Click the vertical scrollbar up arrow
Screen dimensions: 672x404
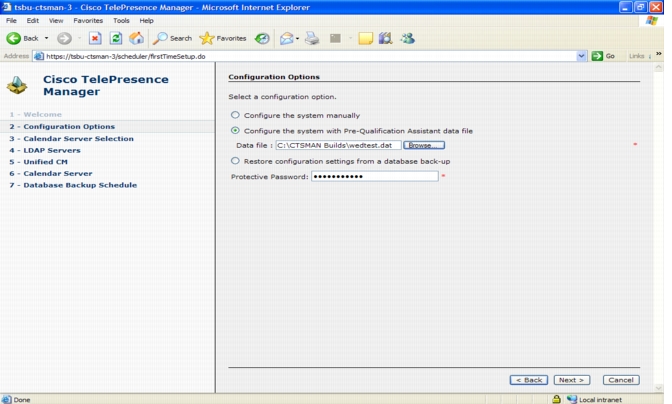click(x=658, y=67)
